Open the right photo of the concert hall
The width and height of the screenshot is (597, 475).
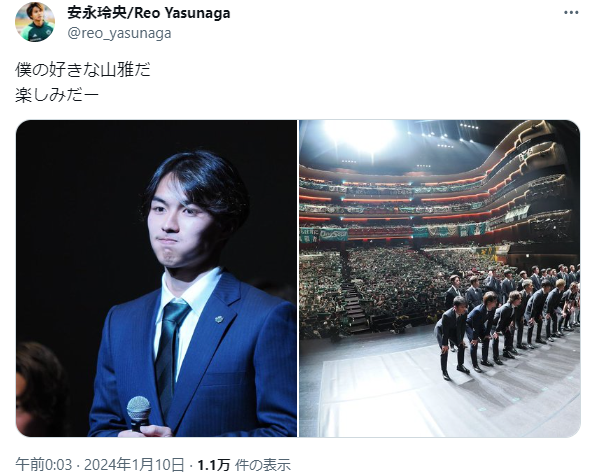coord(439,278)
